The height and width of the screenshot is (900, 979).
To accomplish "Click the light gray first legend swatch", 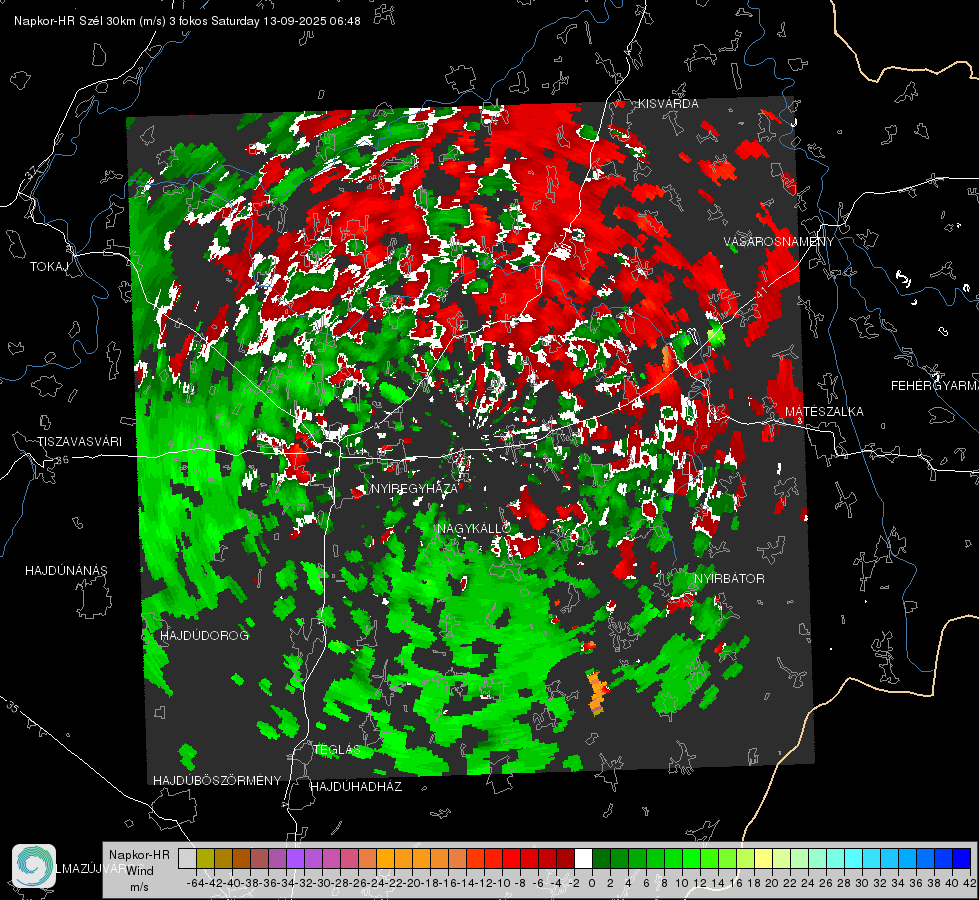I will click(x=187, y=859).
